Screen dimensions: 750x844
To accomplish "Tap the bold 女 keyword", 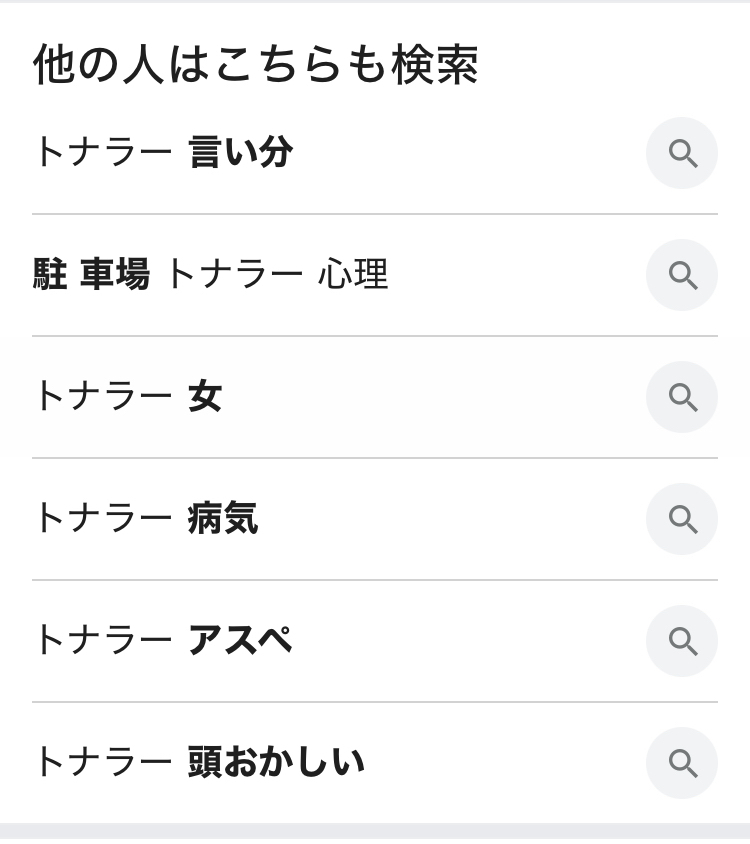I will click(205, 397).
